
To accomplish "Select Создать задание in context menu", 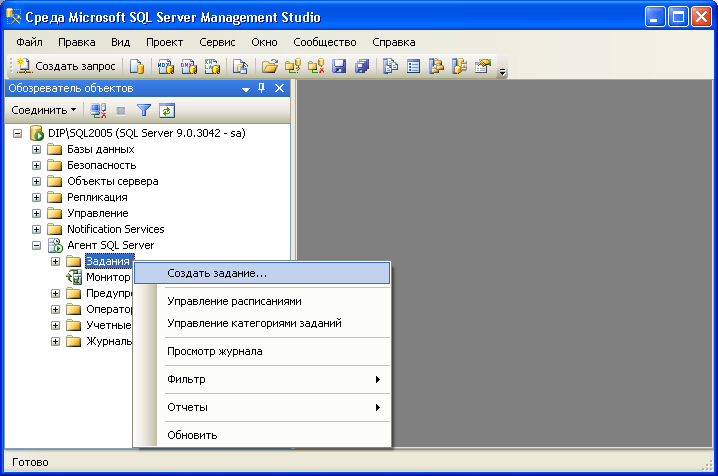I will coord(217,273).
